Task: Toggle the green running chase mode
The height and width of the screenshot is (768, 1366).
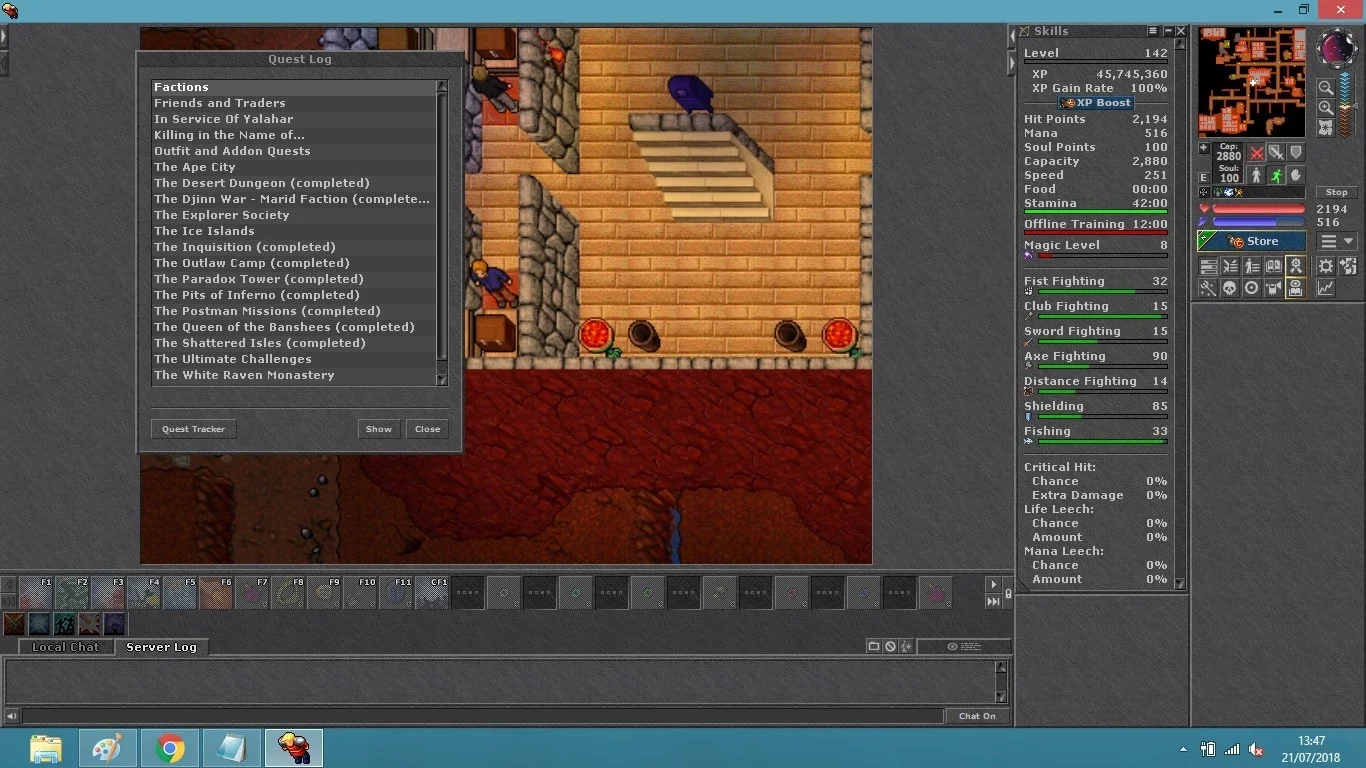Action: [x=1276, y=176]
